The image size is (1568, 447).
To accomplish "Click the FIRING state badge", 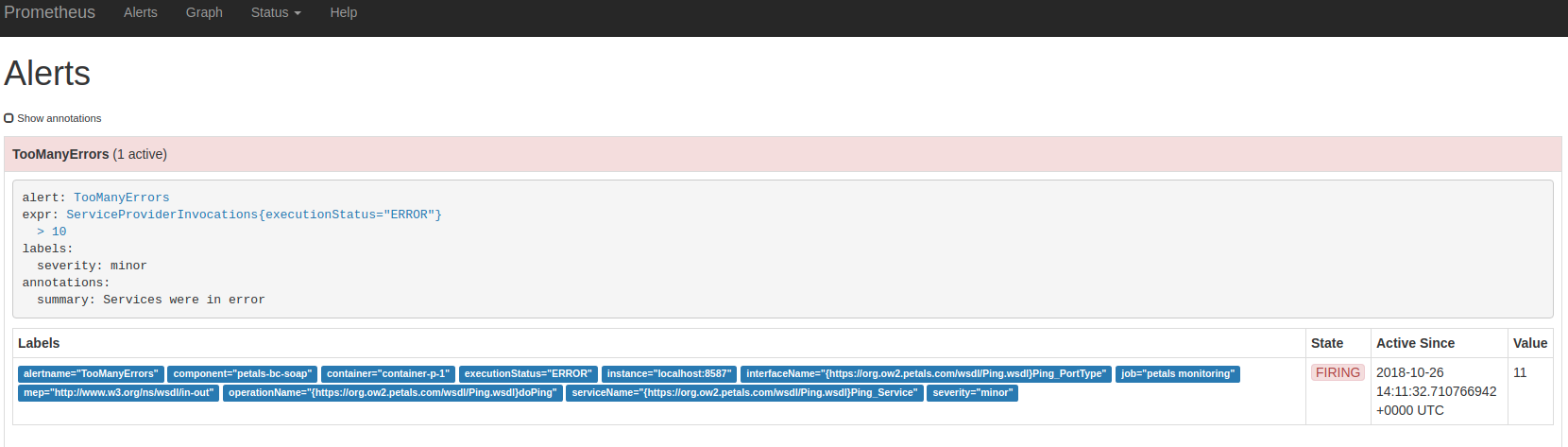I will (x=1338, y=372).
